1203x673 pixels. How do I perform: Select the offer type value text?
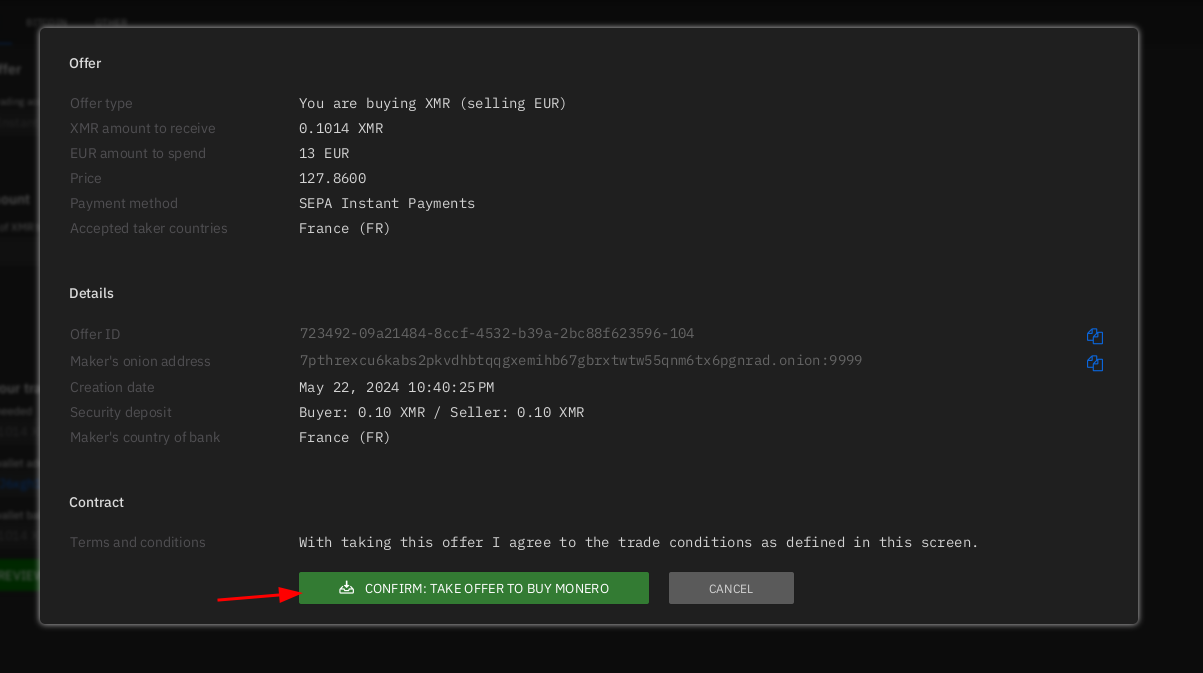pyautogui.click(x=432, y=104)
